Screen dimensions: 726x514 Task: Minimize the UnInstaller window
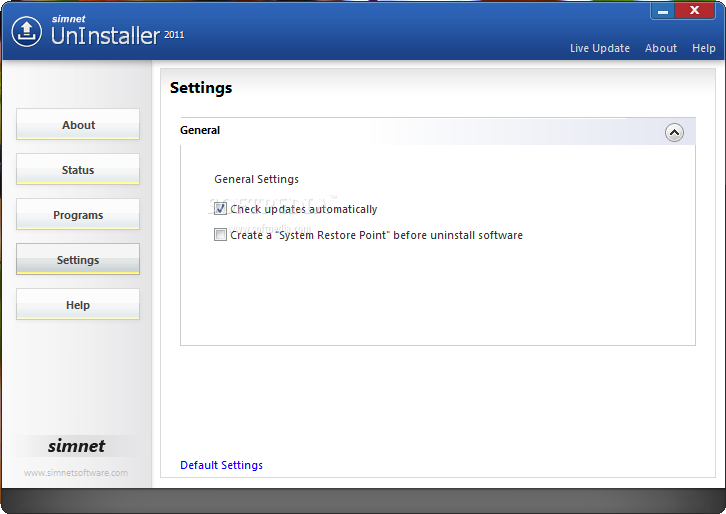pos(663,11)
